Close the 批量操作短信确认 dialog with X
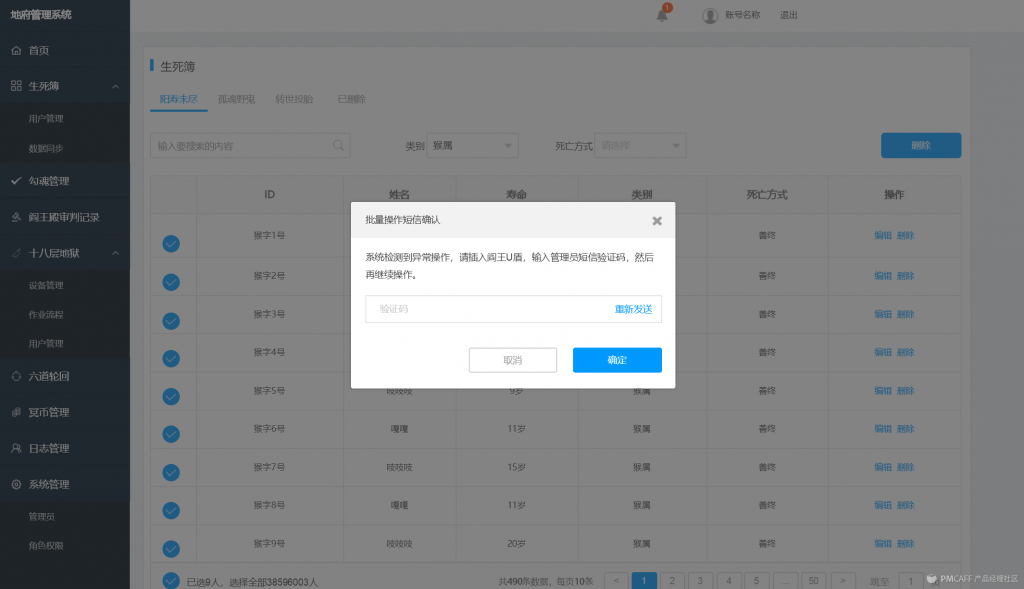The image size is (1024, 589). 657,220
